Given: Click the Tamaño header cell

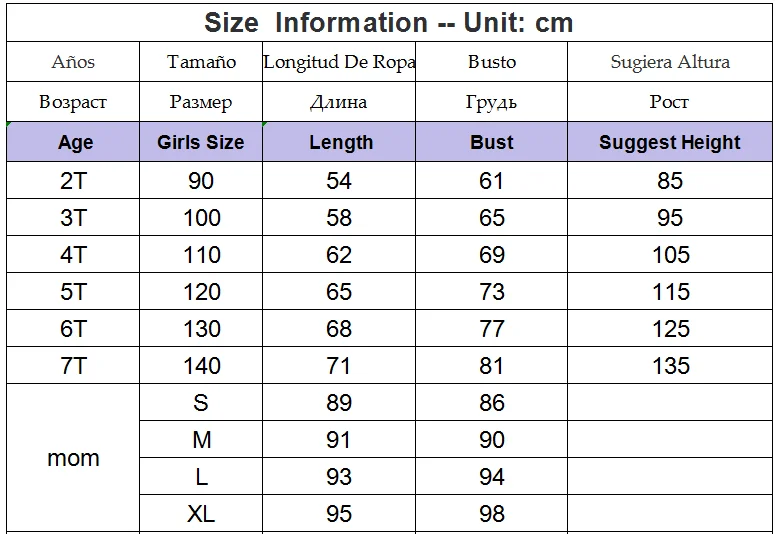Looking at the screenshot, I should (201, 62).
